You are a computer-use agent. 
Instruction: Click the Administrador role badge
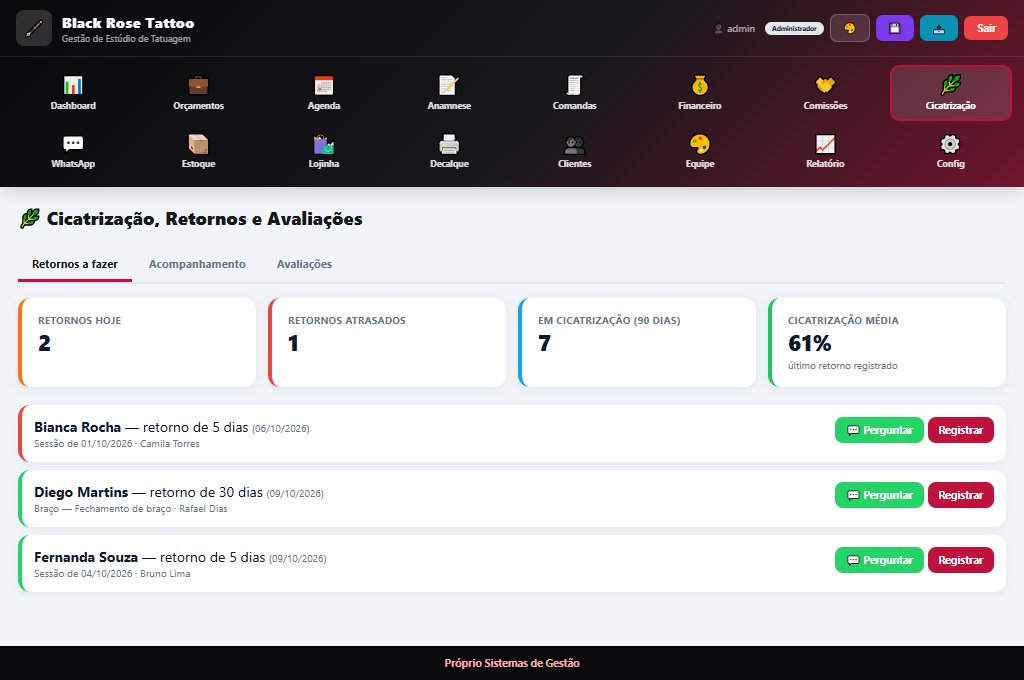pos(794,29)
